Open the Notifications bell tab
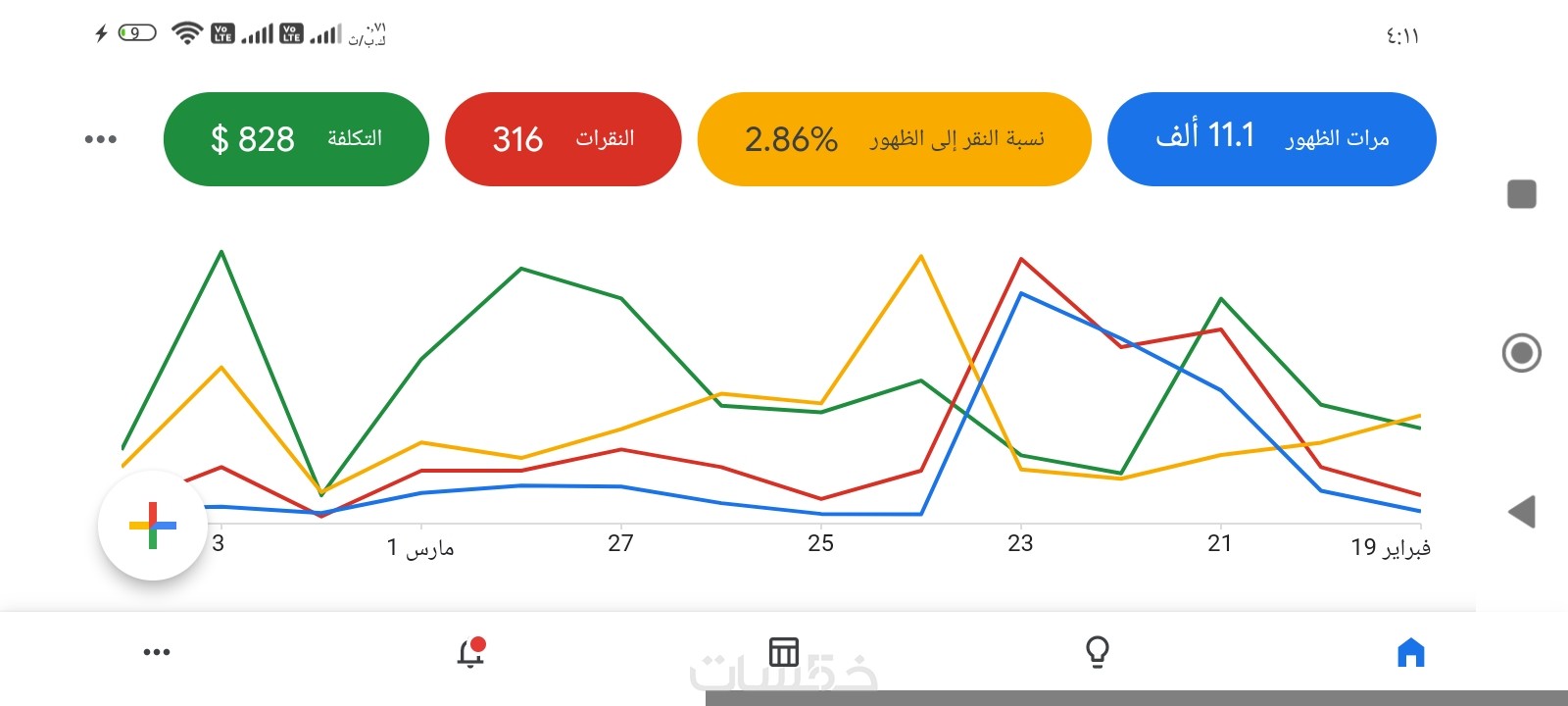 tap(471, 652)
